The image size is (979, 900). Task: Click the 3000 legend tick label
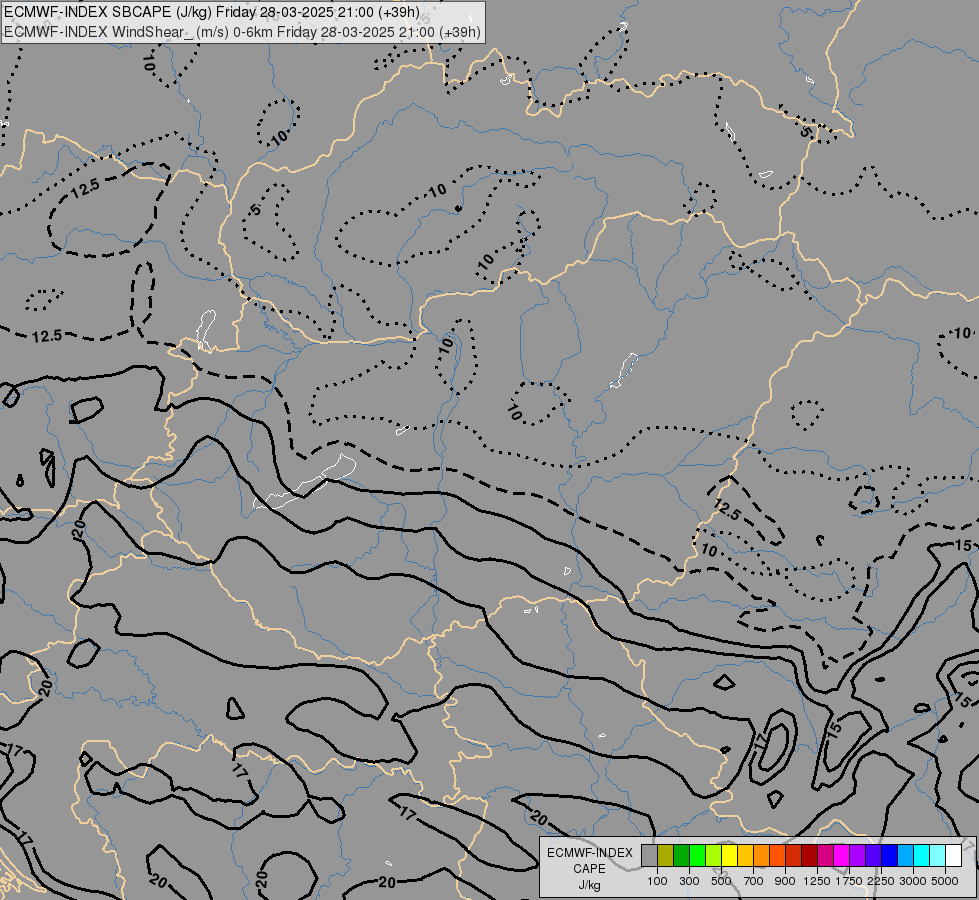[x=913, y=881]
